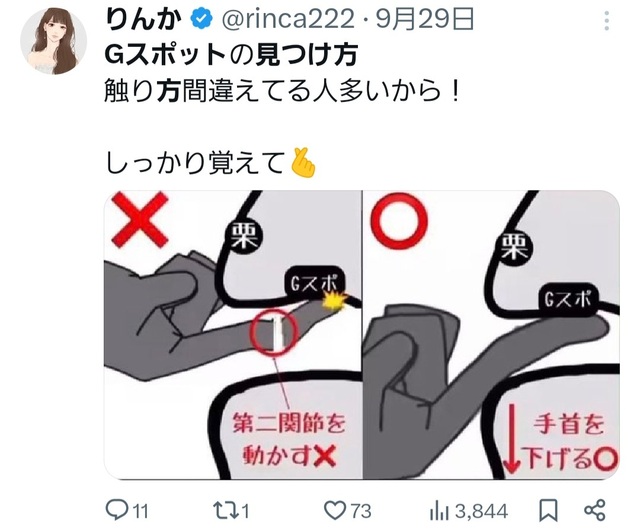Viewport: 640px width, 532px height.
Task: Click the tweet text line しっかり覚えて
Action: (195, 163)
